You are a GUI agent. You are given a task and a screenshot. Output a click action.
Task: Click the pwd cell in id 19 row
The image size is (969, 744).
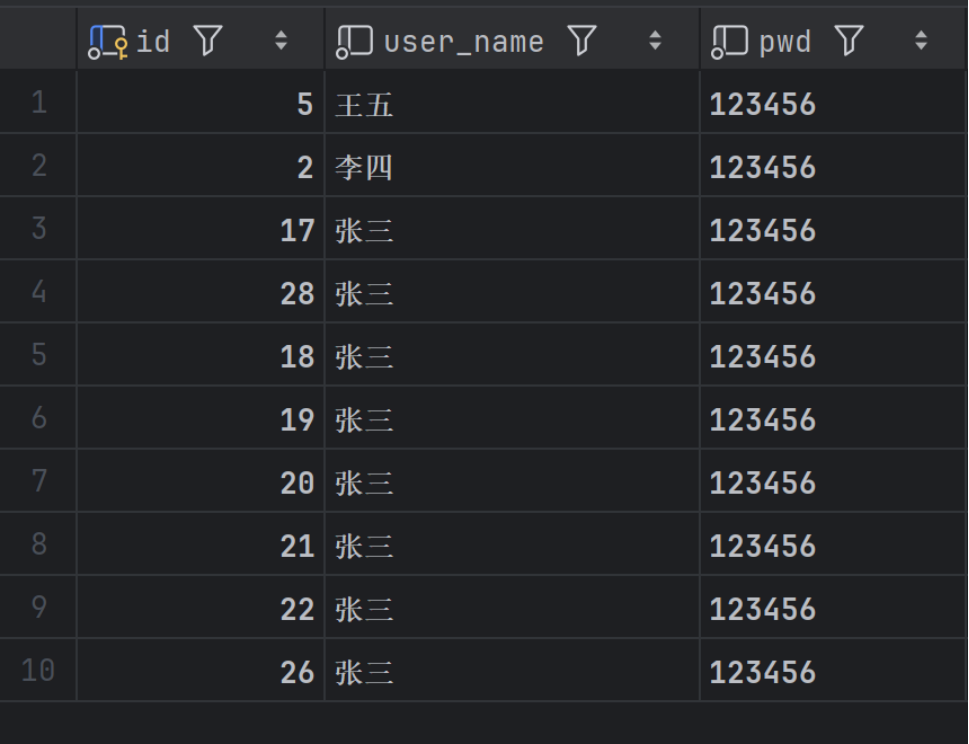click(x=834, y=418)
